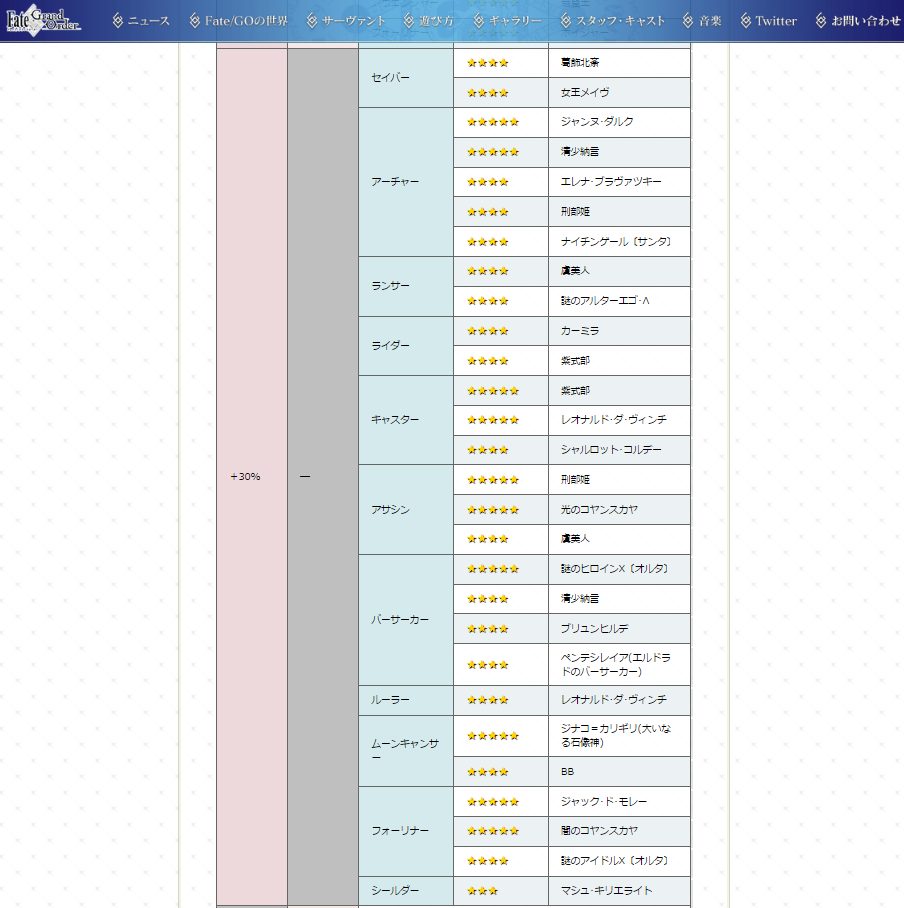The image size is (904, 908).
Task: Select the +30% bonus cell
Action: [x=245, y=476]
